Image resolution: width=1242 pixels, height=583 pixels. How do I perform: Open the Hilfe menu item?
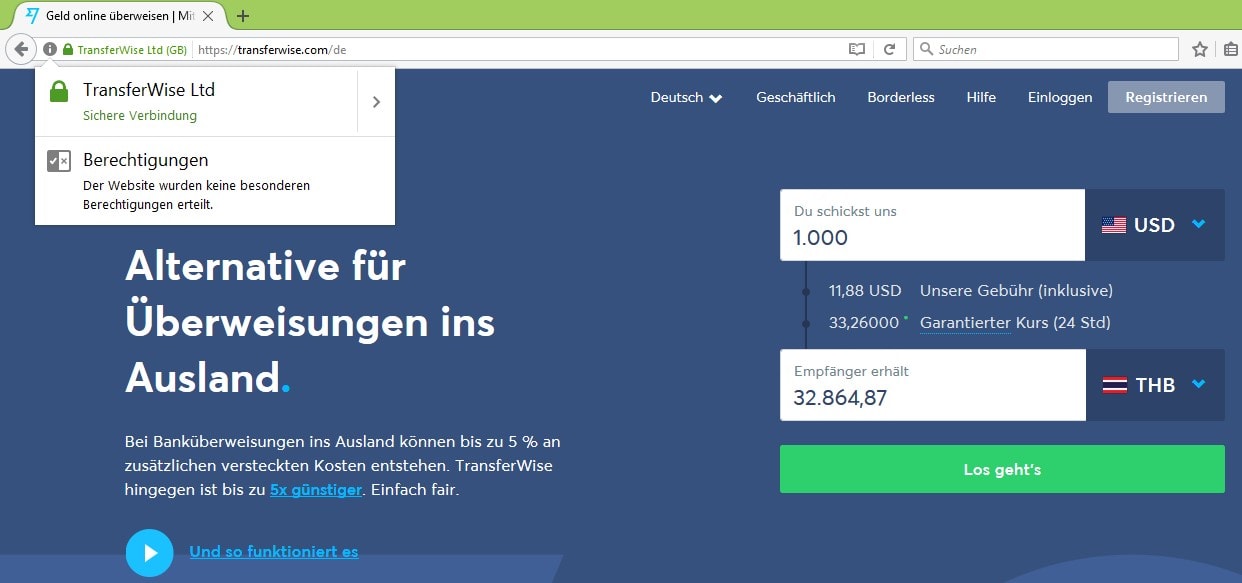click(x=981, y=97)
